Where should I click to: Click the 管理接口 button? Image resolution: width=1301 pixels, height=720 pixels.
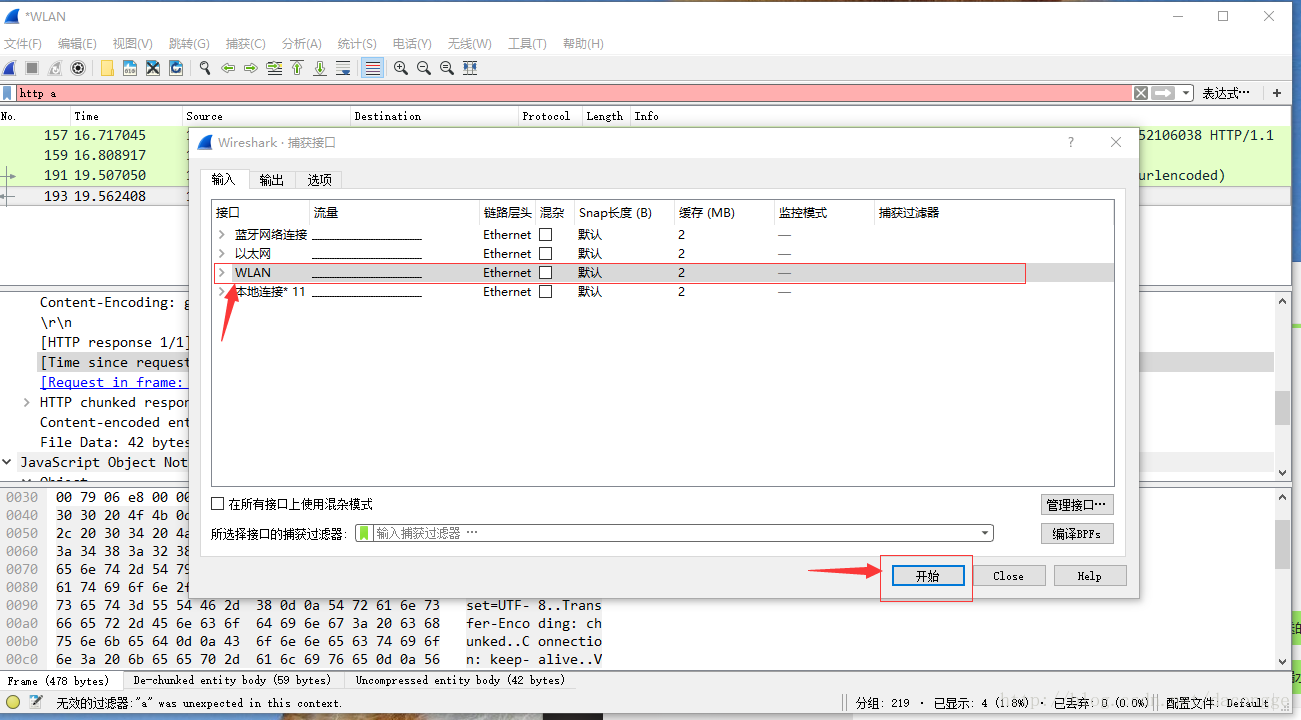(1077, 505)
